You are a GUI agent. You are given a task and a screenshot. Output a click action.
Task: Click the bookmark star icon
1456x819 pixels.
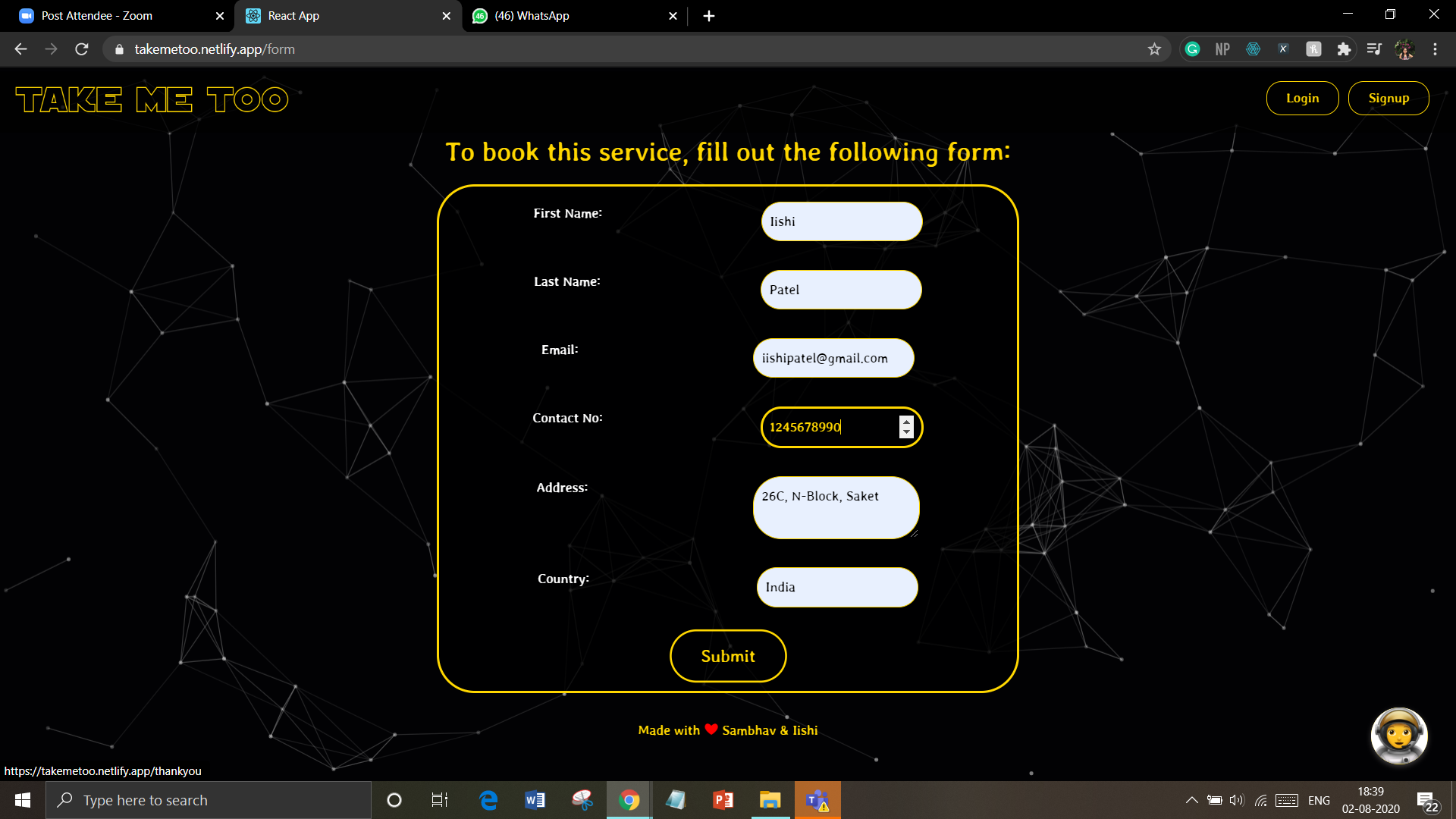(x=1154, y=49)
